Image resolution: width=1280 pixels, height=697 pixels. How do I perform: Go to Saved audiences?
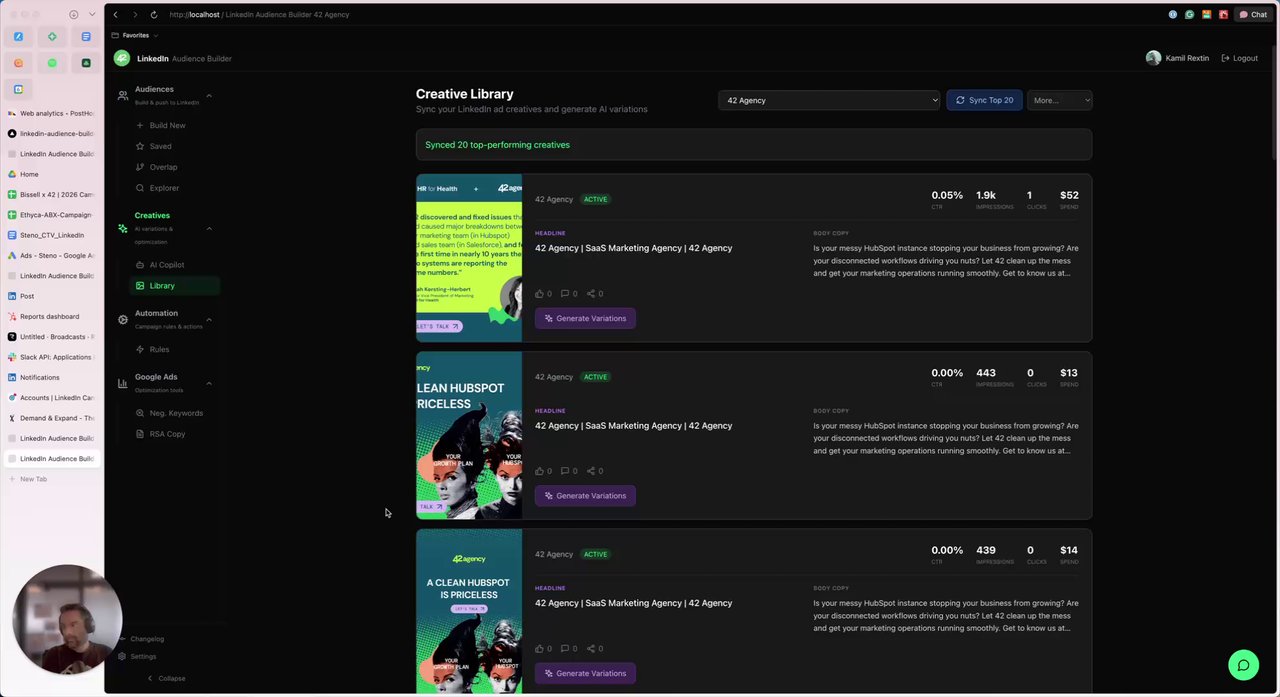[160, 146]
